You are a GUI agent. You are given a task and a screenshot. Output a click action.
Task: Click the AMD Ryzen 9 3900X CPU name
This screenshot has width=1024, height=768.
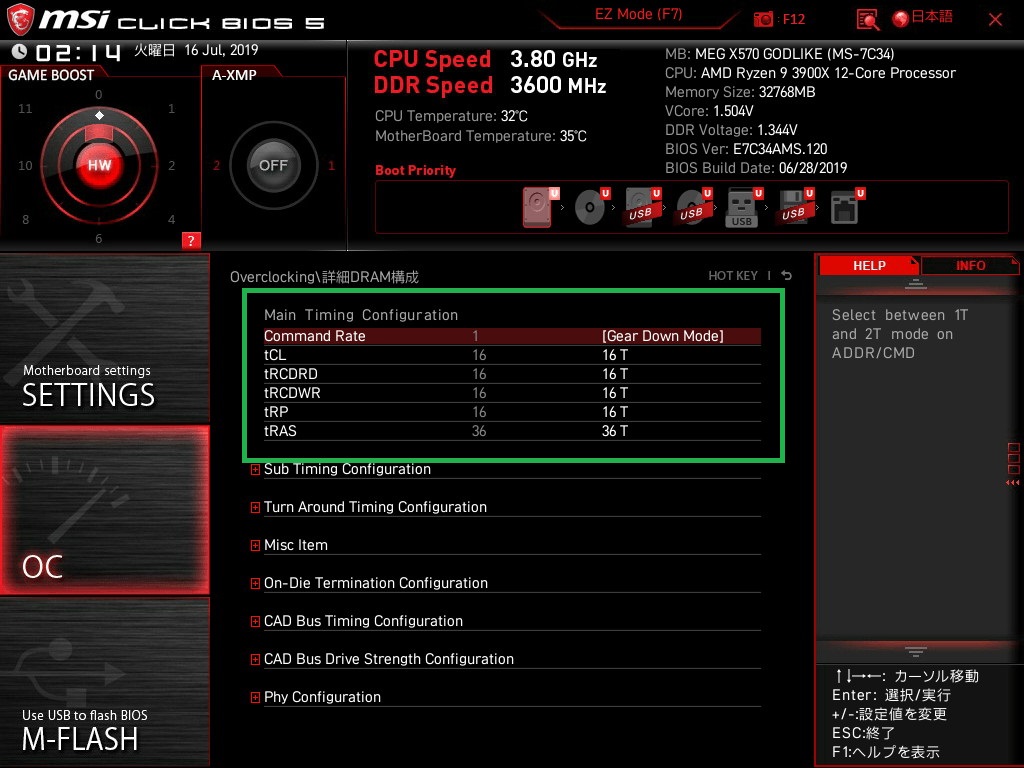(828, 72)
